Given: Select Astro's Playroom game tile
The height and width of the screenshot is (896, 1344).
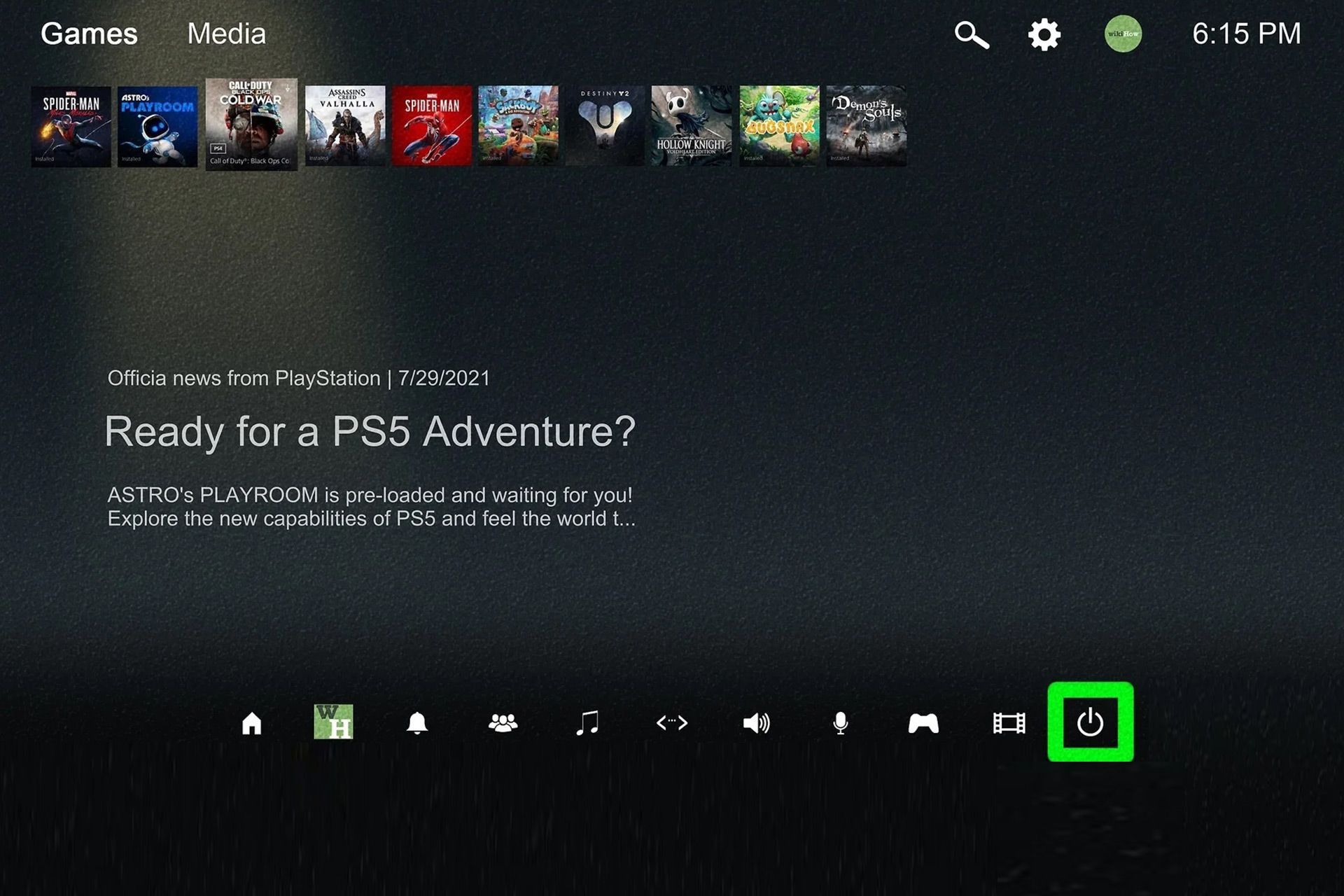Looking at the screenshot, I should coord(157,126).
